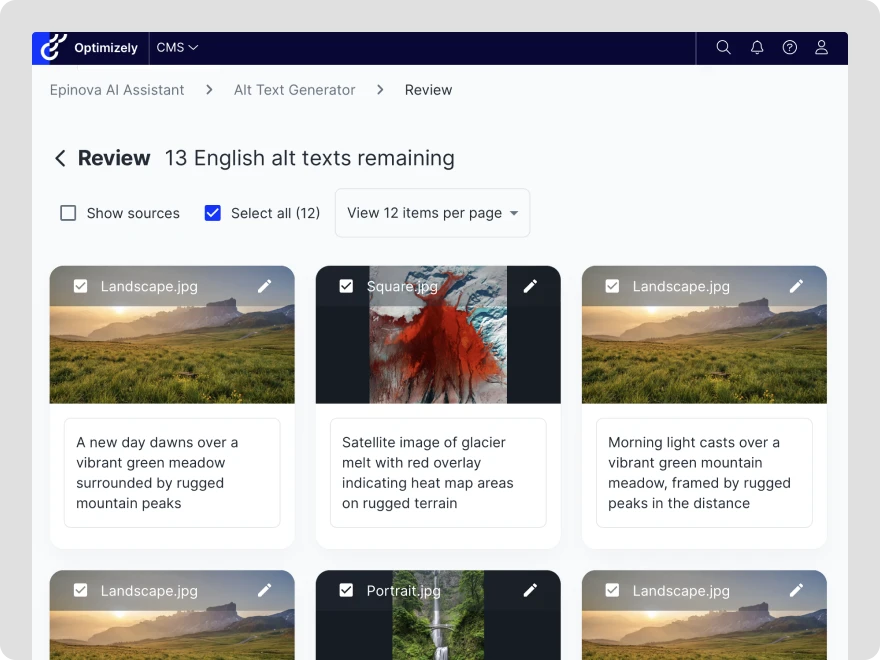Click pencil icon on the 'A new day dawns' card
This screenshot has height=660, width=880.
(264, 286)
